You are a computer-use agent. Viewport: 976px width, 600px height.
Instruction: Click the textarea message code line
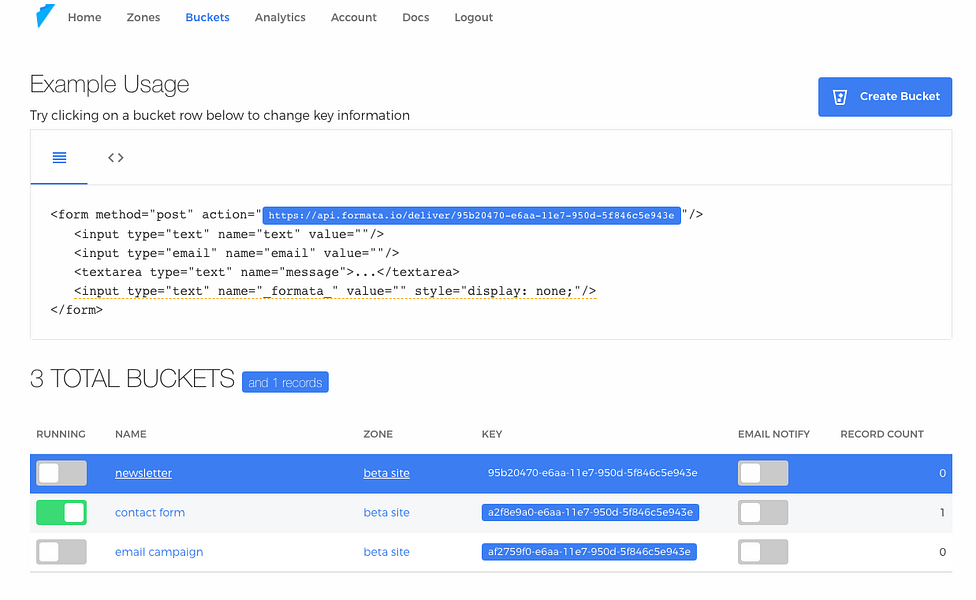266,272
